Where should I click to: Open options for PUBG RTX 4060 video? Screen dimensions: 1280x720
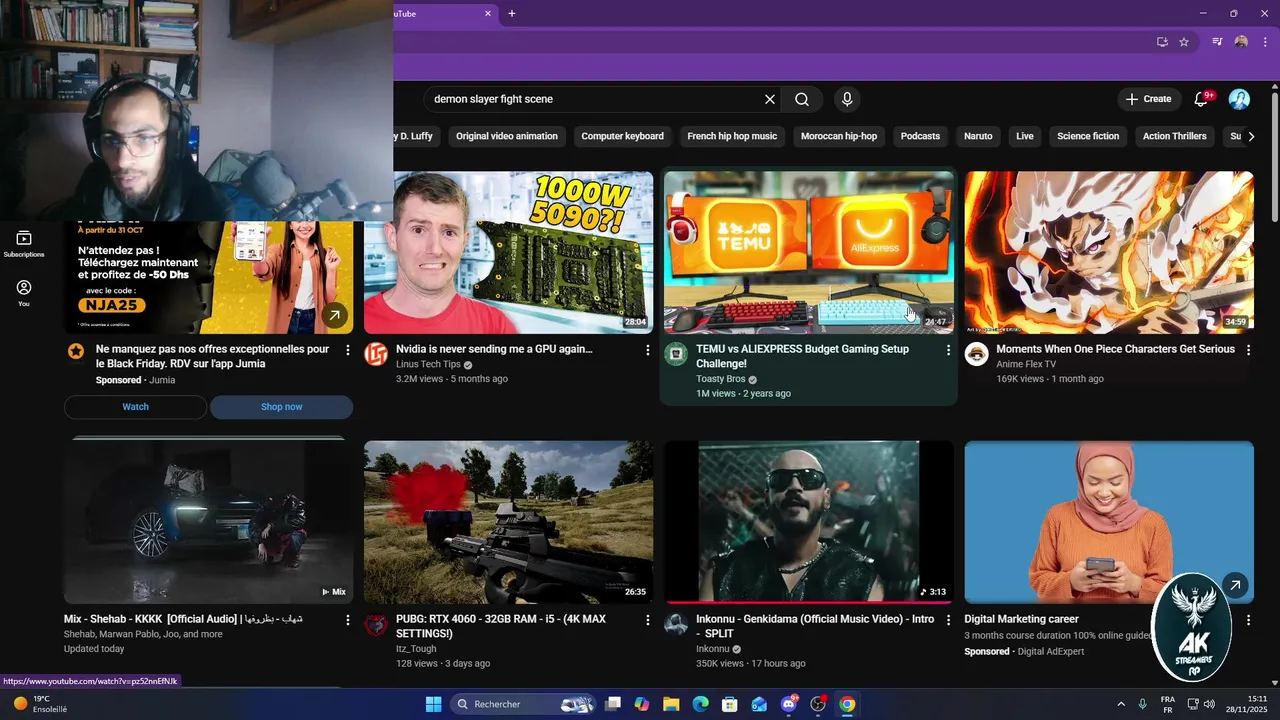tap(648, 620)
